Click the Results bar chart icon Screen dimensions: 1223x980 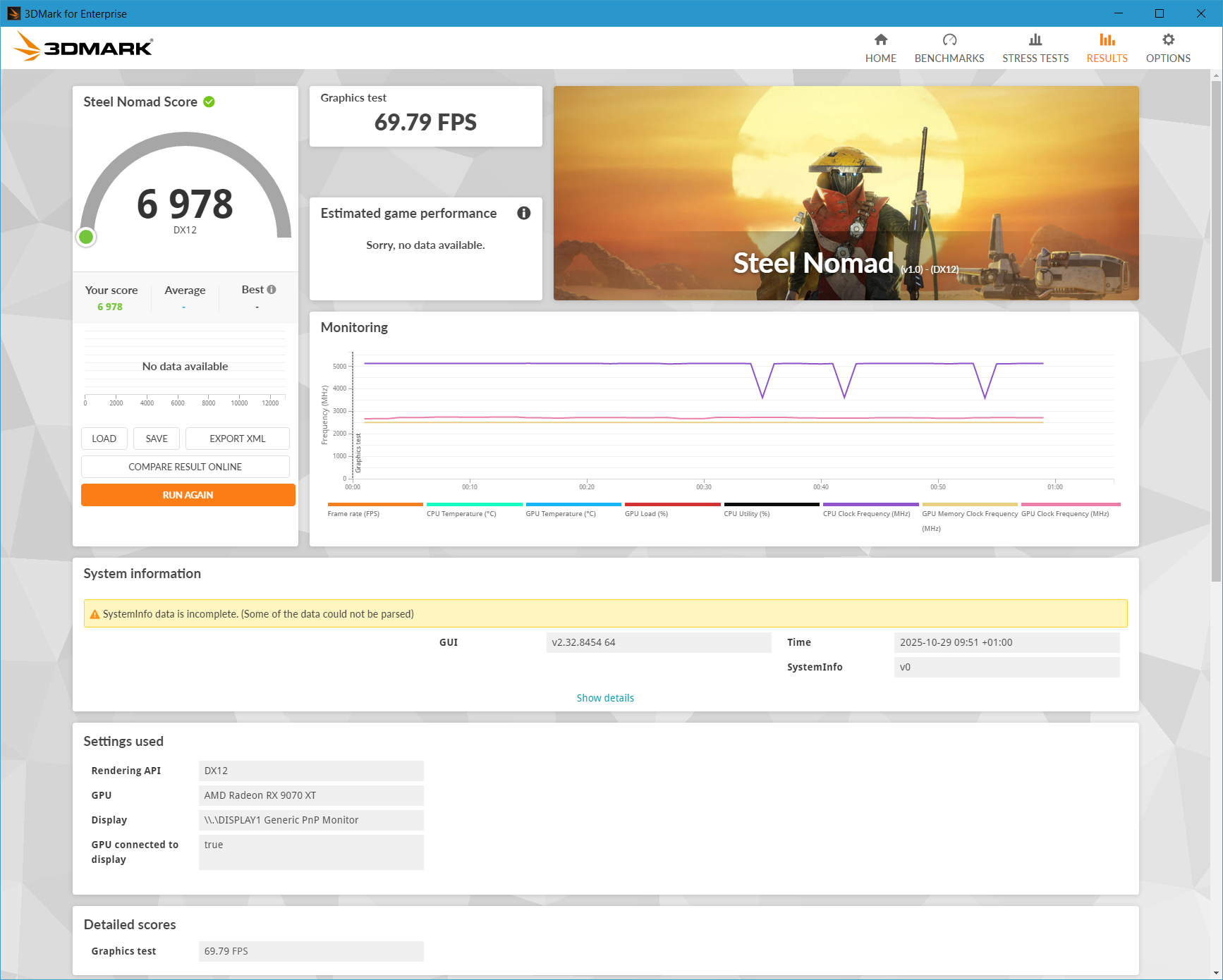(1107, 40)
